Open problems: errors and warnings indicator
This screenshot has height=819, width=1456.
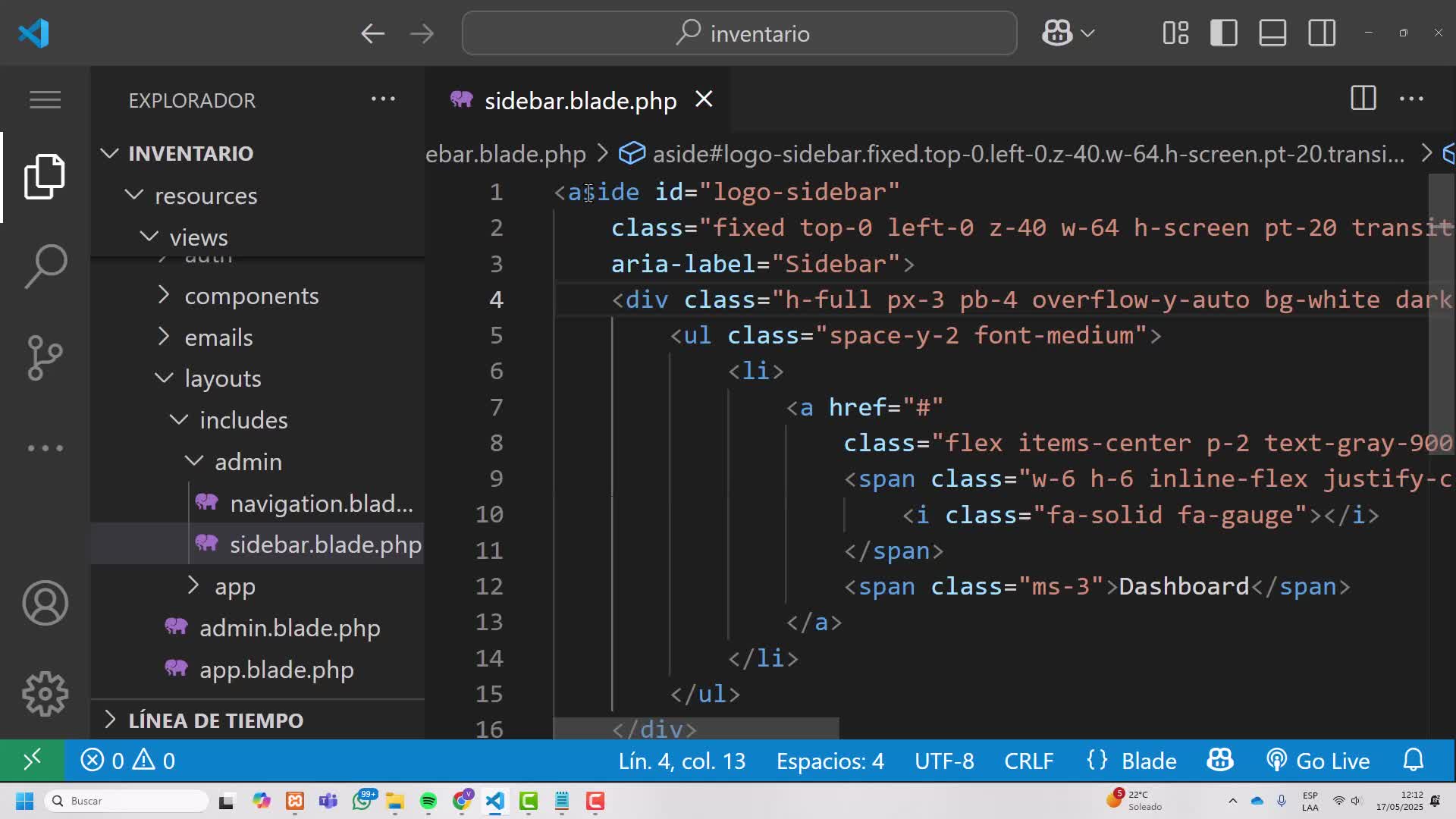[127, 761]
